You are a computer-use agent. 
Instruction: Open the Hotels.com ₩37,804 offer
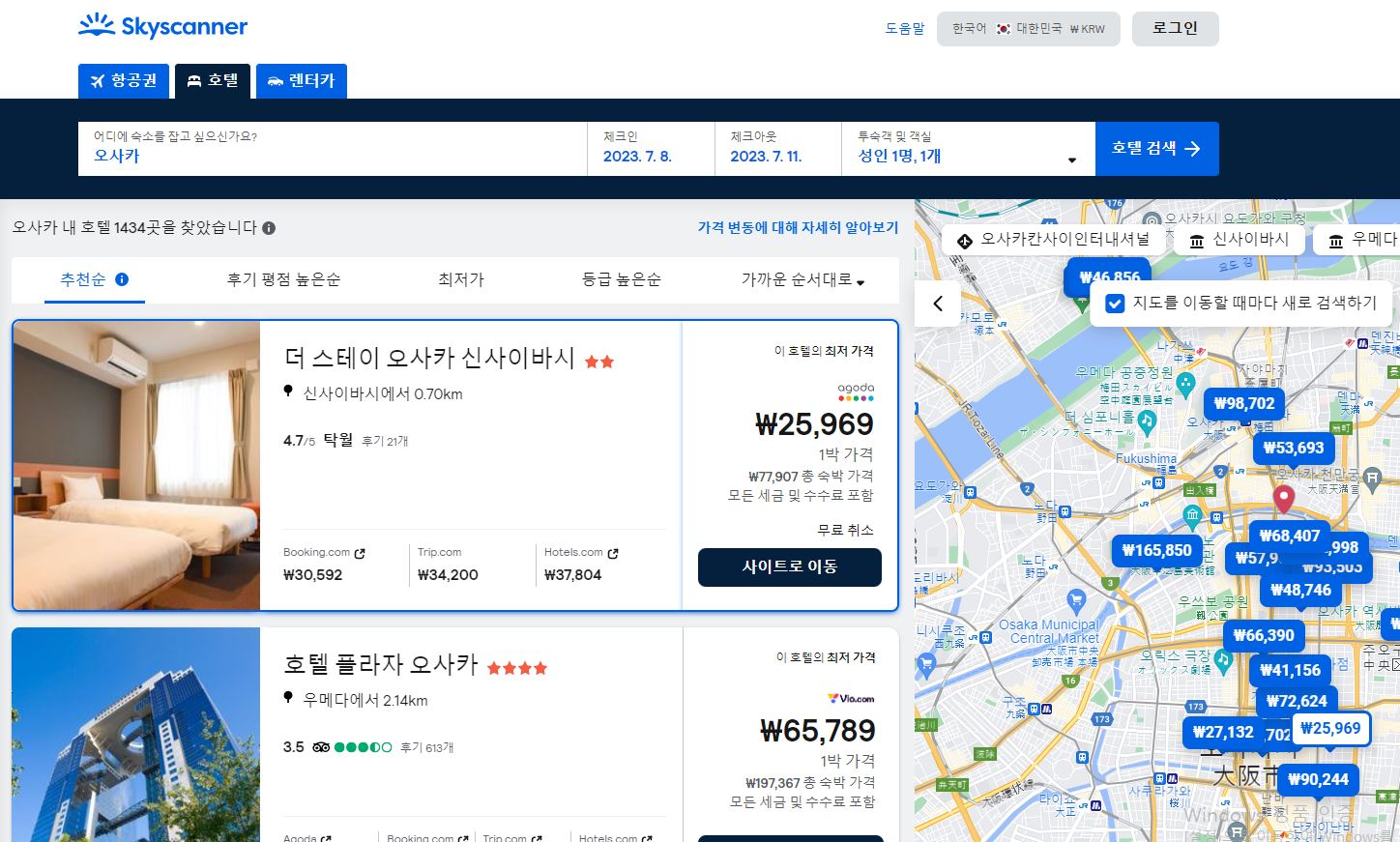coord(581,565)
